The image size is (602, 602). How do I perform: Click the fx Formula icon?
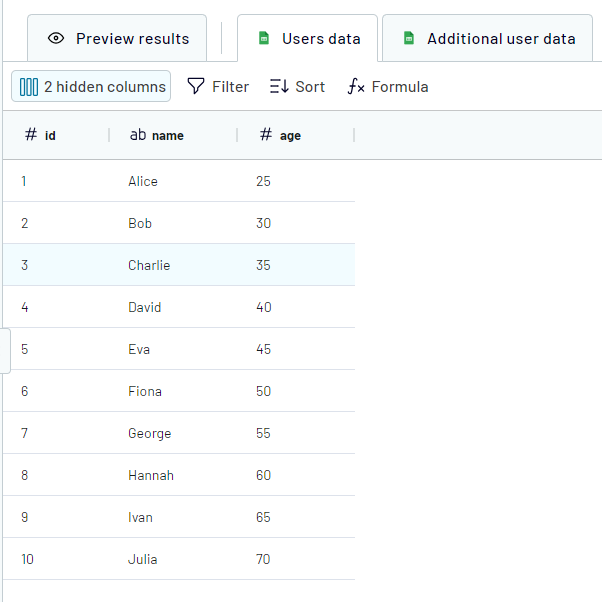click(356, 87)
